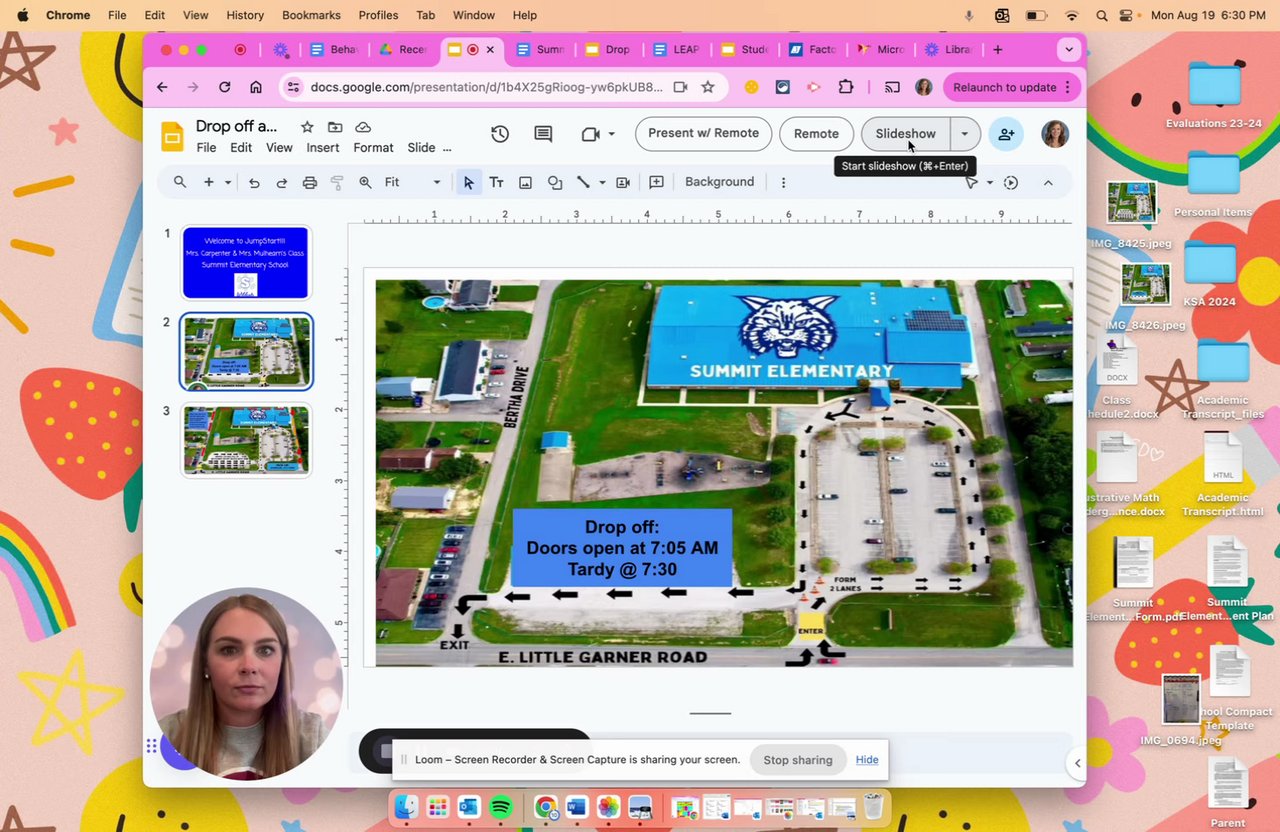Open the Format menu in Slides
The image size is (1280, 832).
coord(373,148)
